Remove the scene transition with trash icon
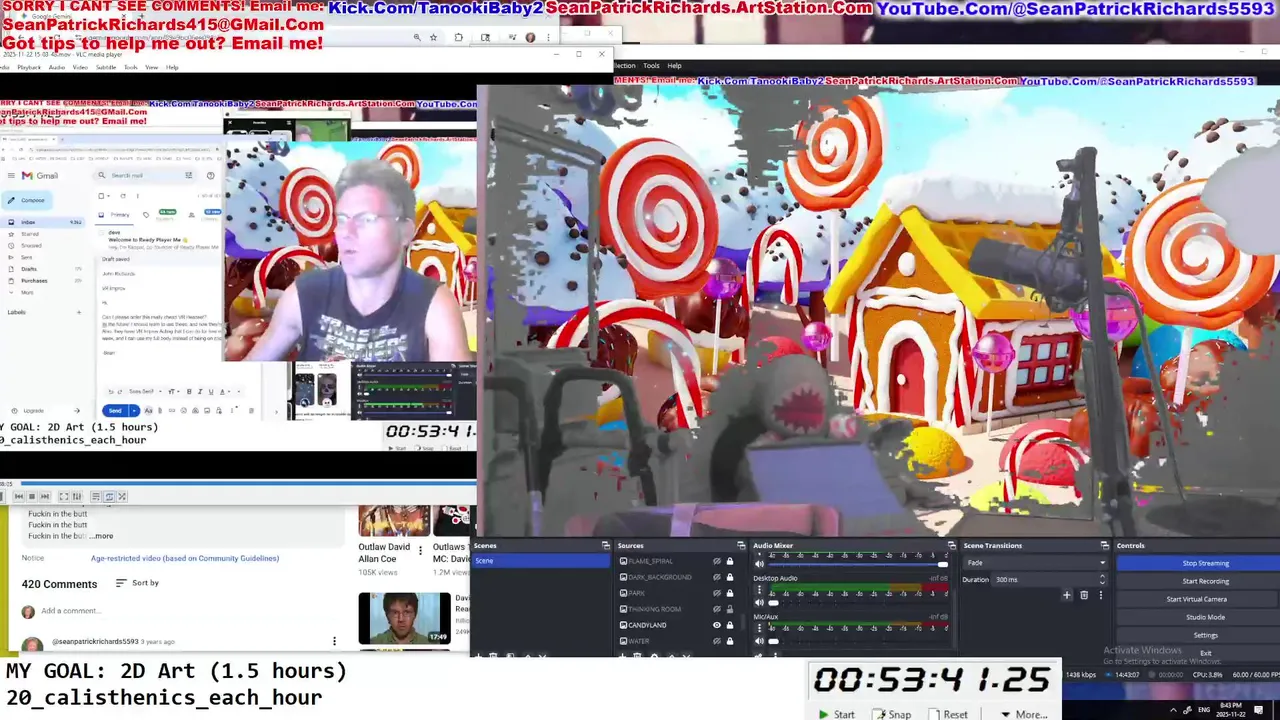 (1084, 595)
